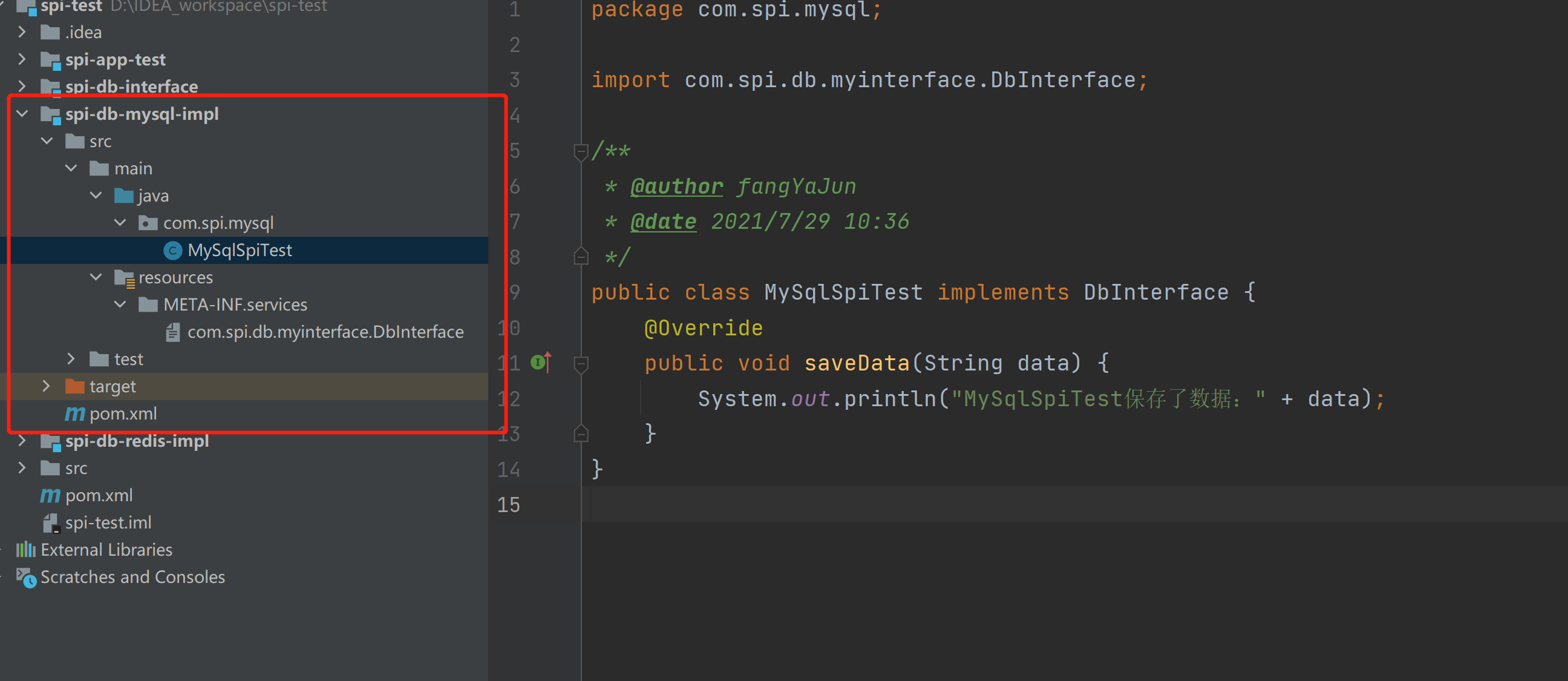
Task: Collapse the META-INF.services folder
Action: click(120, 304)
